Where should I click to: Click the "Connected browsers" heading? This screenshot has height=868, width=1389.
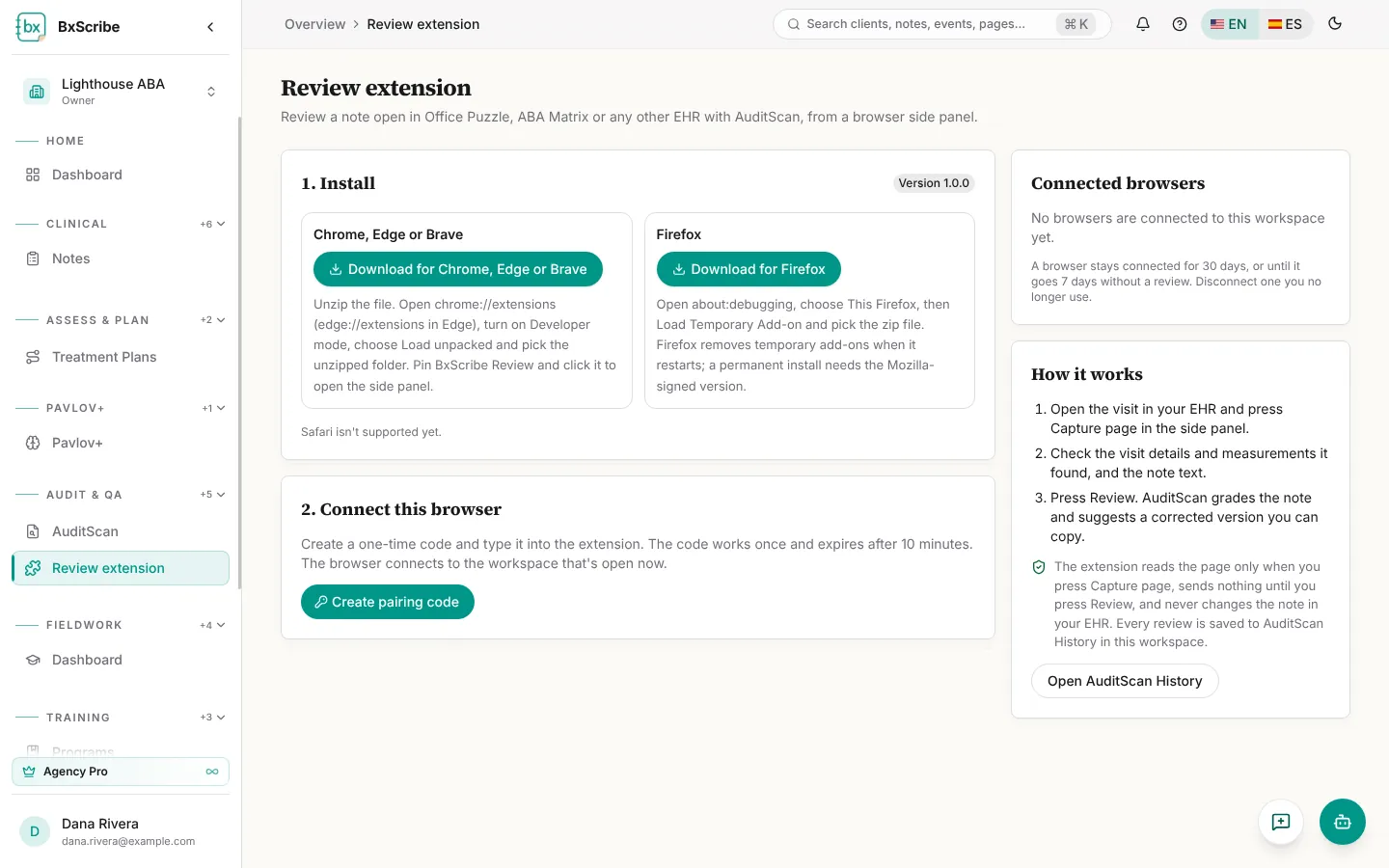(1118, 183)
